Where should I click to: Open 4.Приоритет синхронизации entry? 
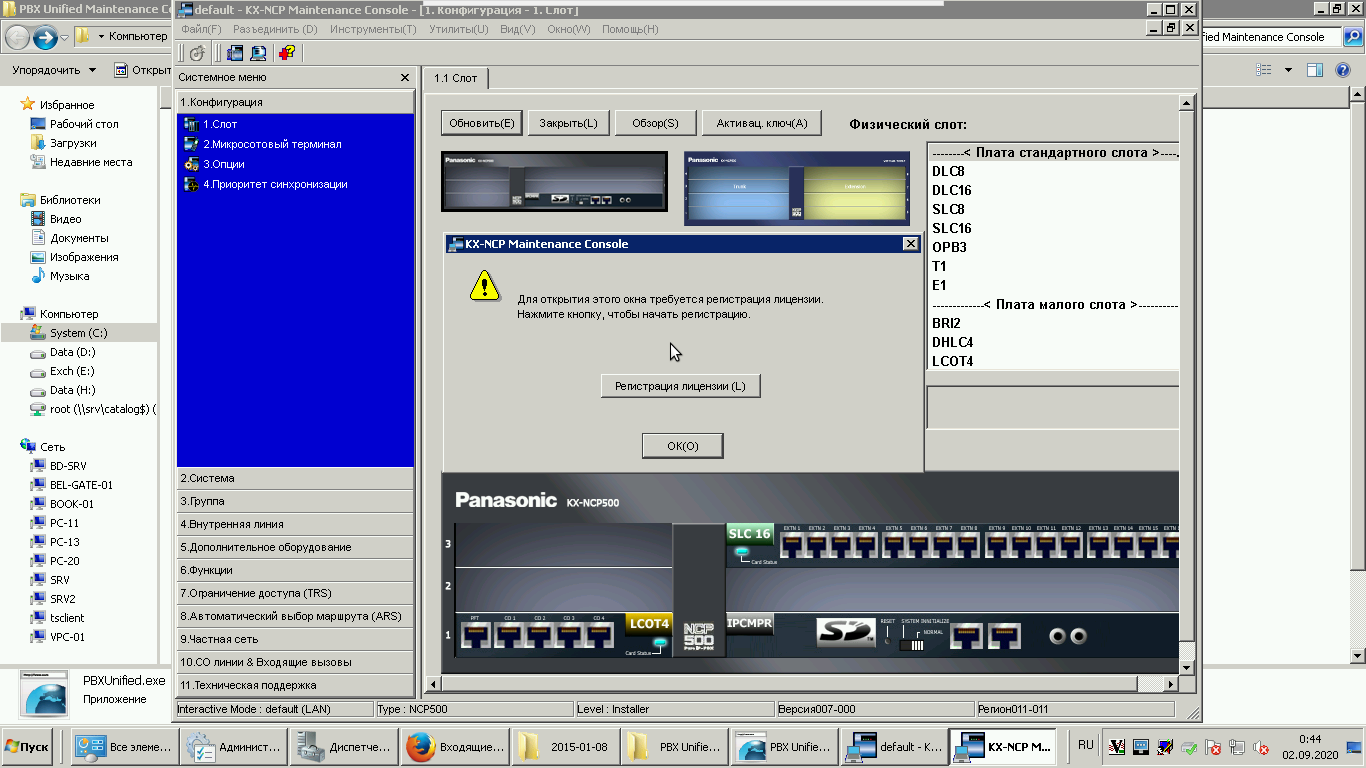275,184
